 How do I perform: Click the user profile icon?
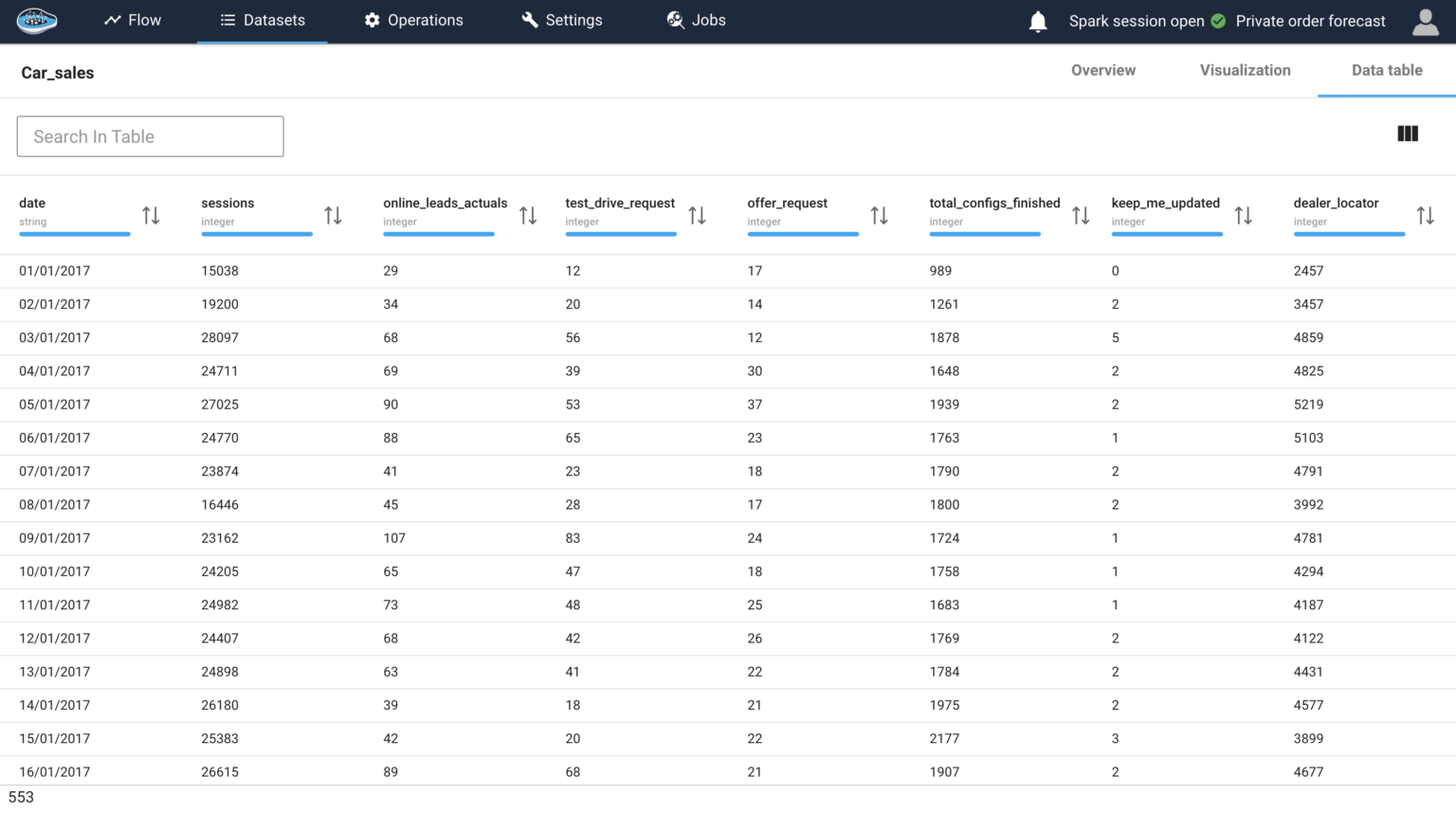click(x=1426, y=21)
